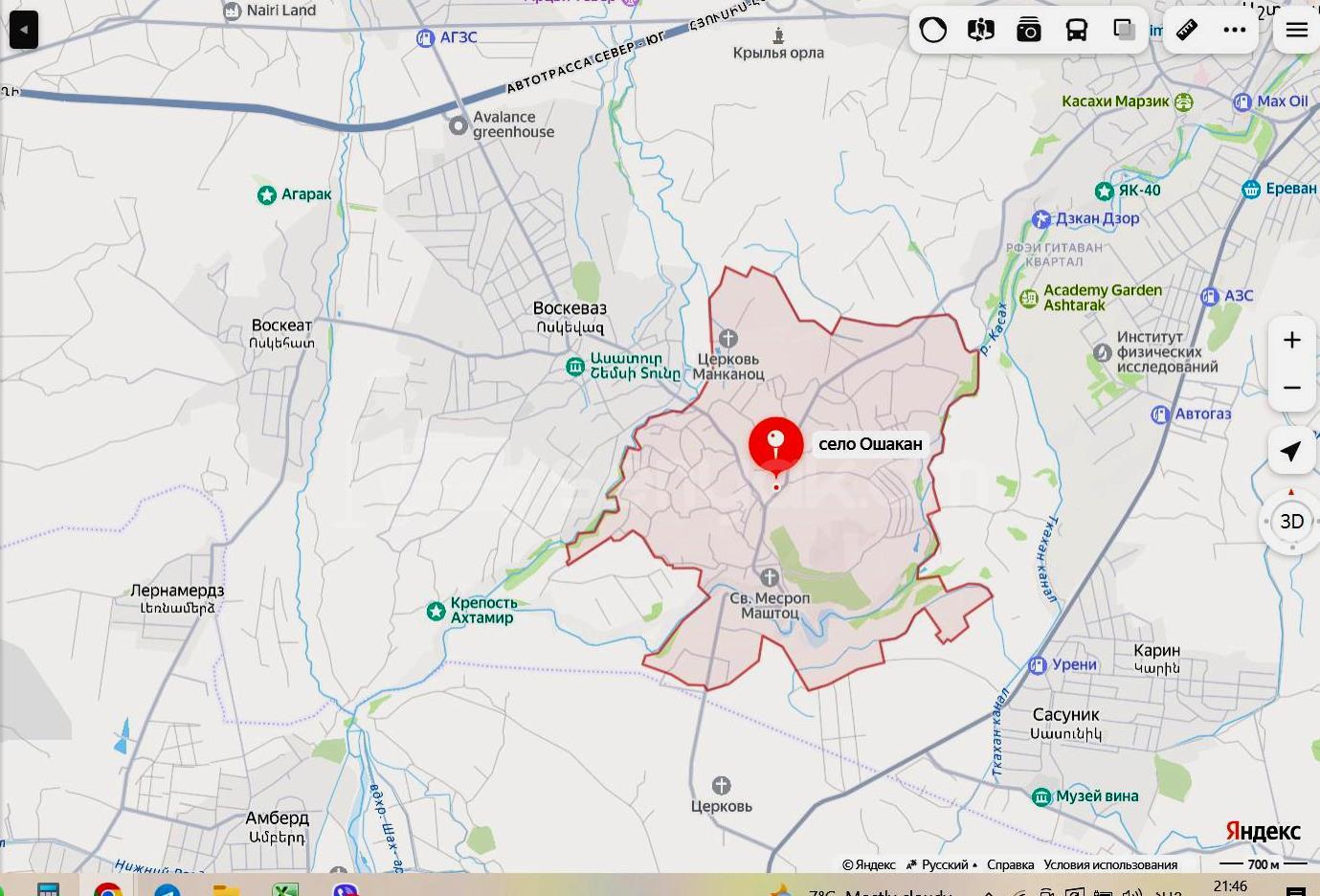Enable 3D map view
Image resolution: width=1320 pixels, height=896 pixels.
coord(1291,522)
